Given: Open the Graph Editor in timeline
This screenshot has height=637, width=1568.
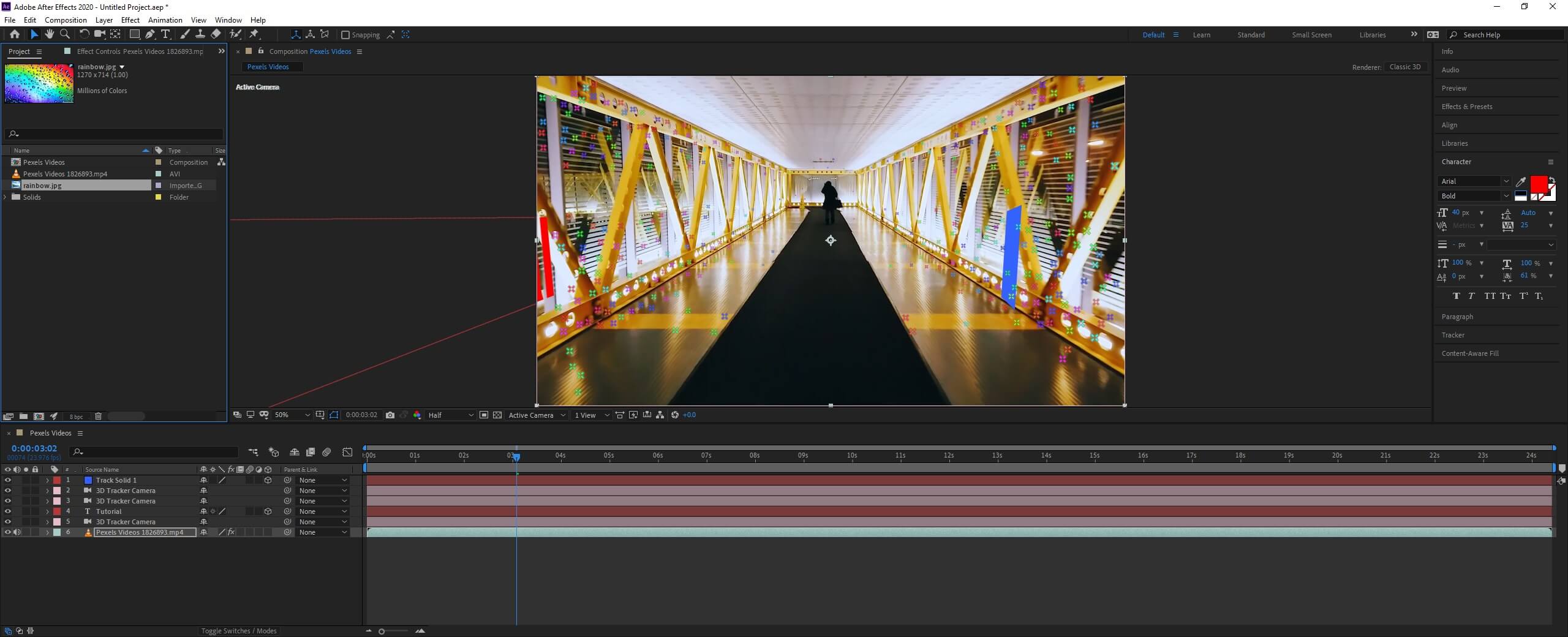Looking at the screenshot, I should tap(347, 452).
